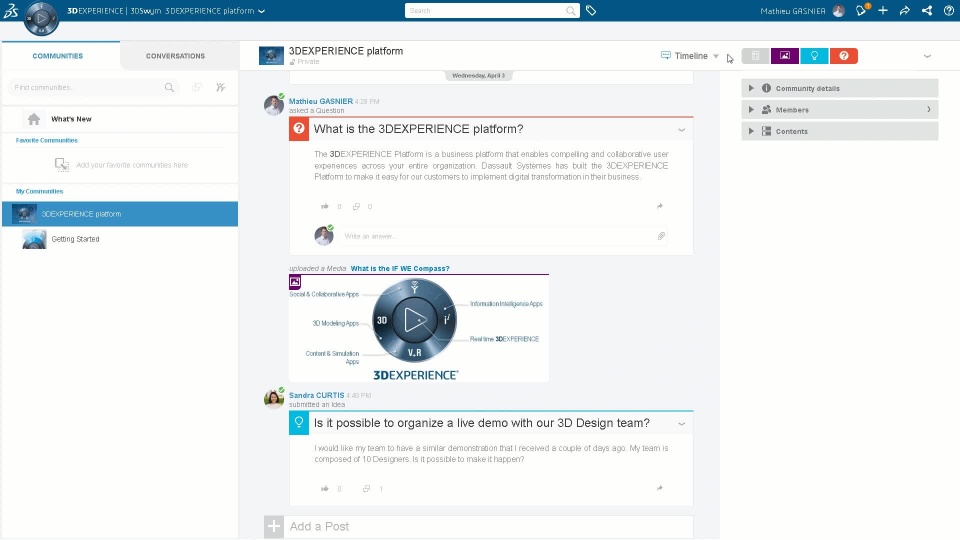This screenshot has height=540, width=960.
Task: Click comments icon under live demo idea
Action: coord(366,489)
